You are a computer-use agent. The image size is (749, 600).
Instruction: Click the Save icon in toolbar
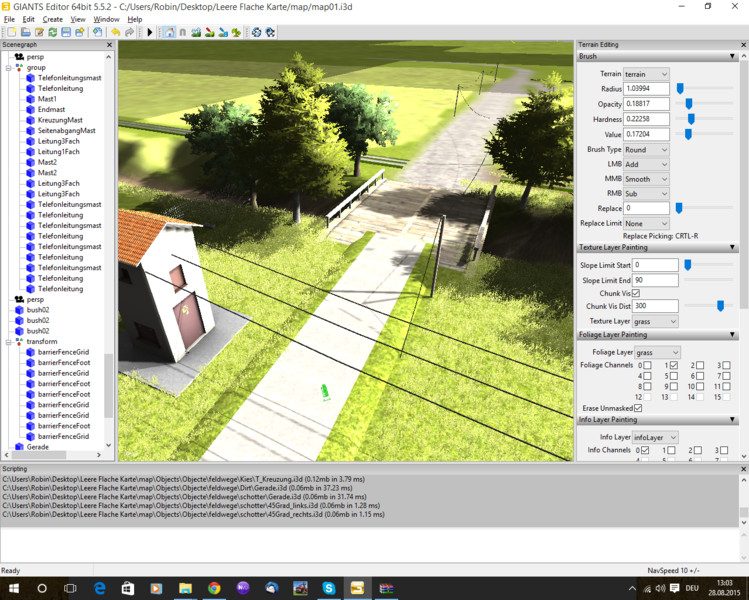point(66,32)
